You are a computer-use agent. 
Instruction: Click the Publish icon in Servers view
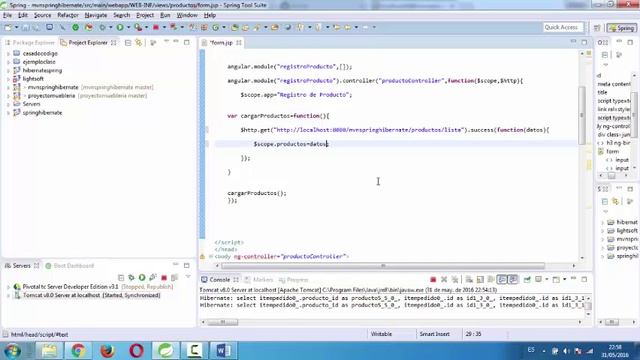(175, 278)
